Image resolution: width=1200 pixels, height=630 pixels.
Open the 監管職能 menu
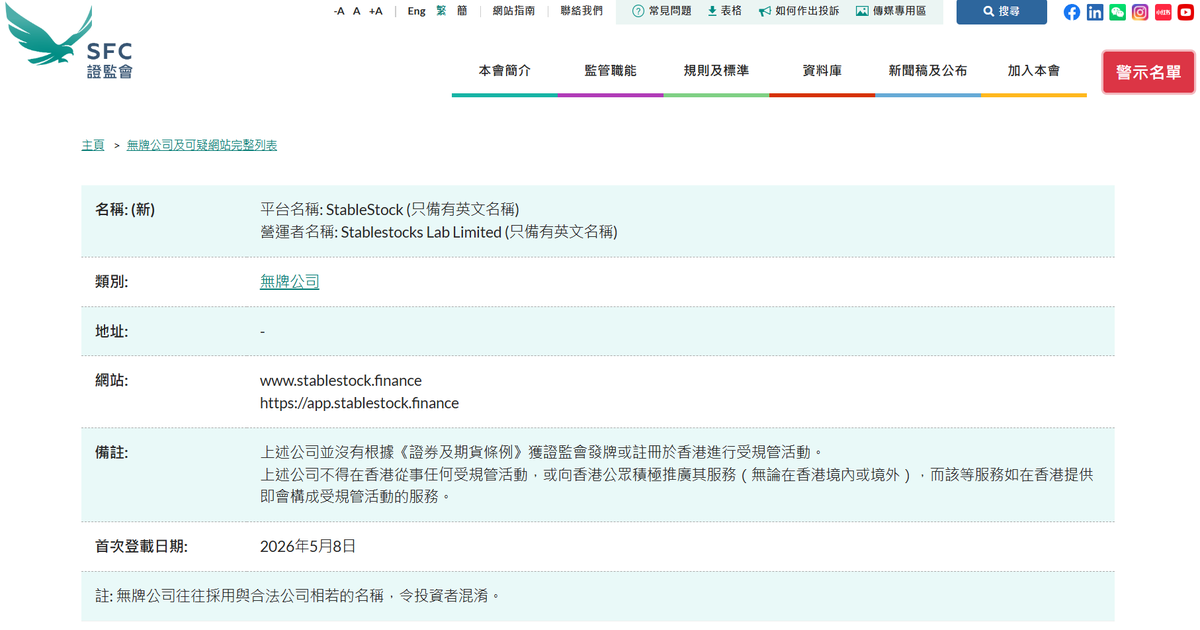[x=611, y=71]
